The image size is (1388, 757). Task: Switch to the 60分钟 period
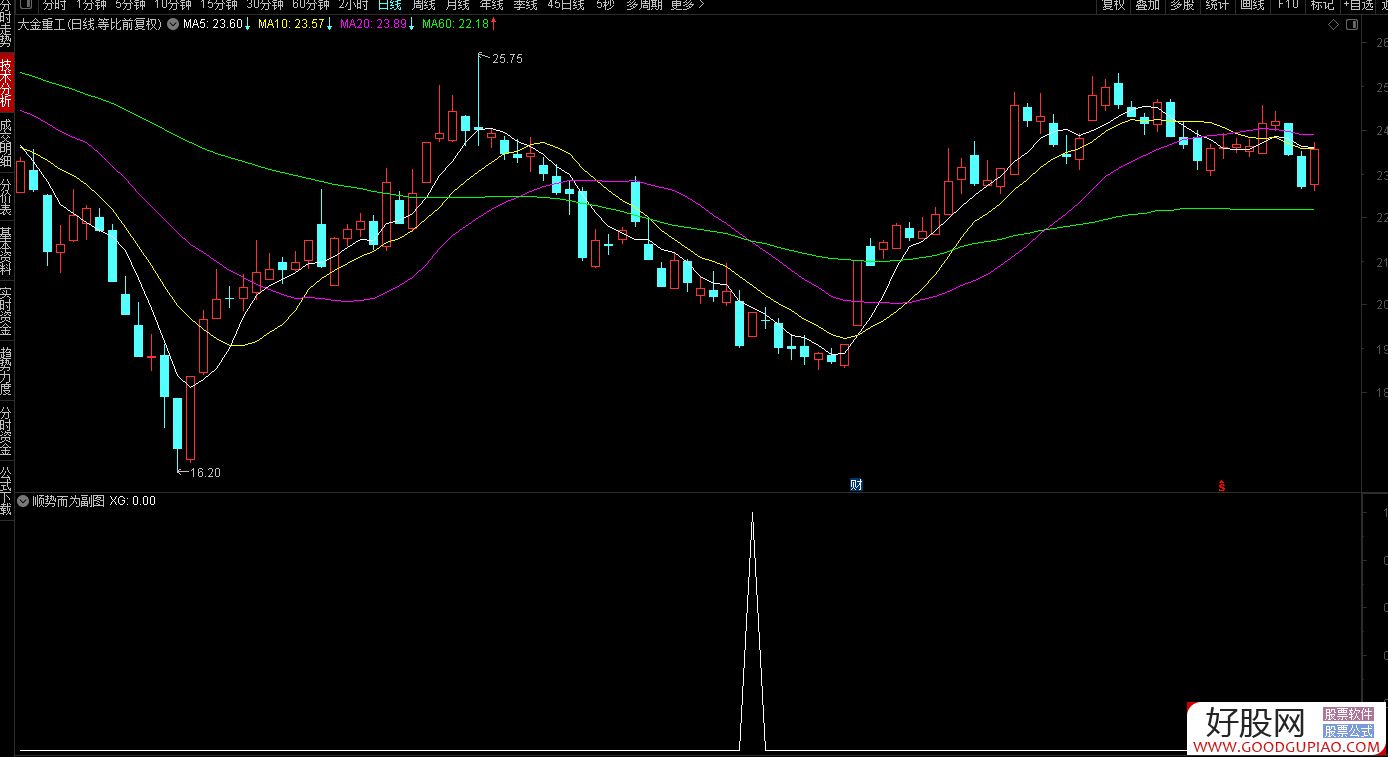(x=311, y=5)
